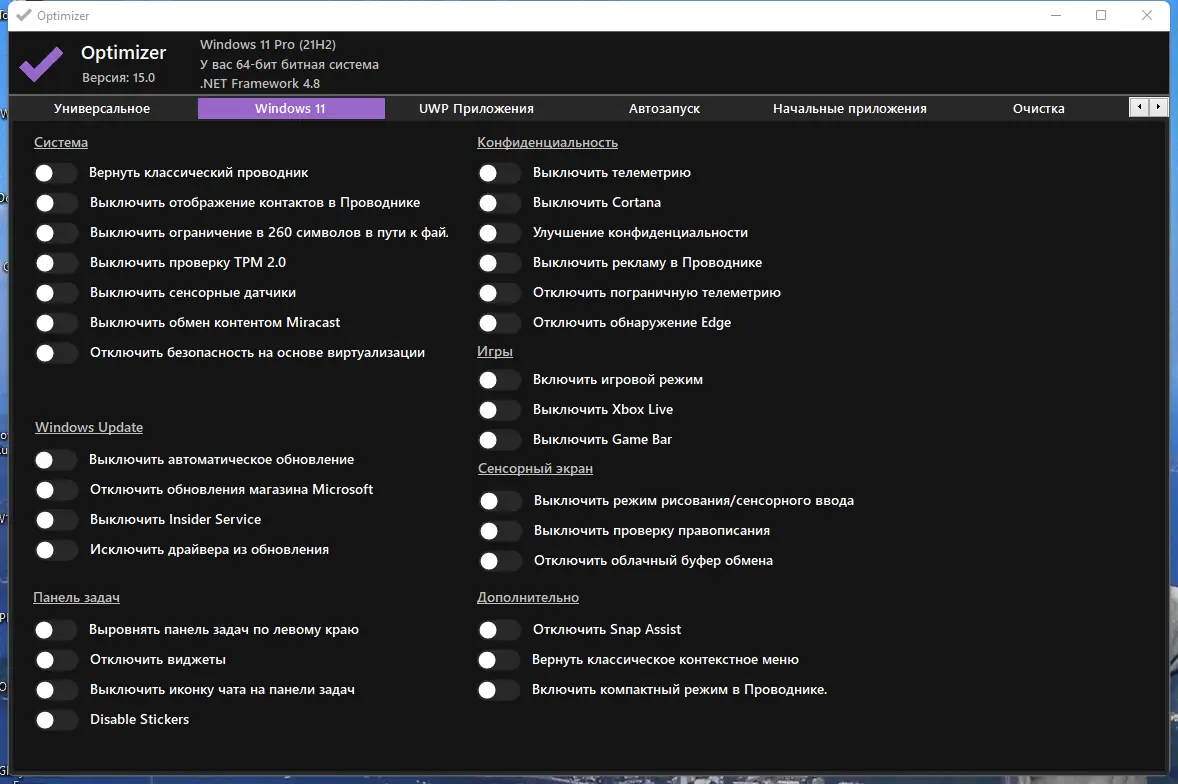Enable 'Вернуть классический проводник'
This screenshot has height=784, width=1178.
tap(56, 173)
